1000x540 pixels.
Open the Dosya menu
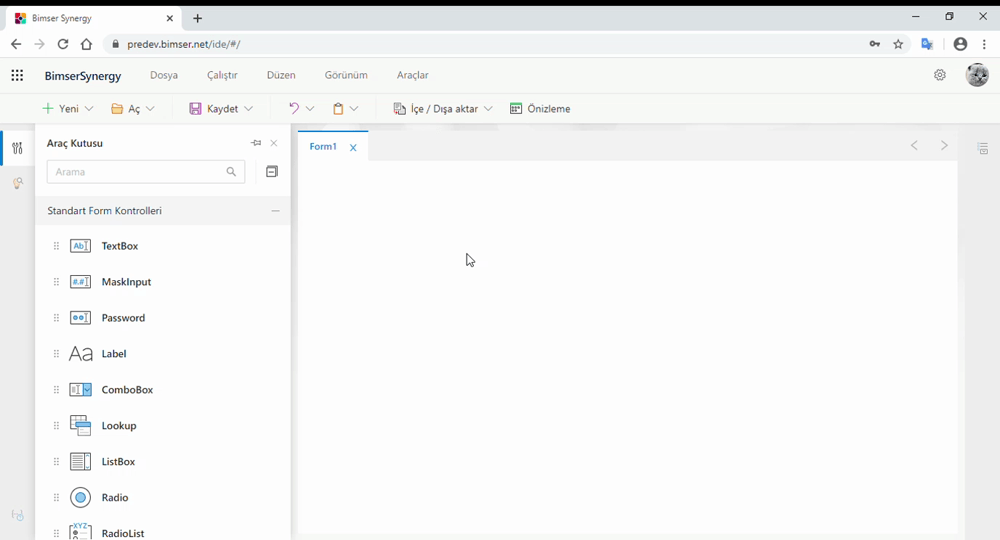click(x=164, y=75)
